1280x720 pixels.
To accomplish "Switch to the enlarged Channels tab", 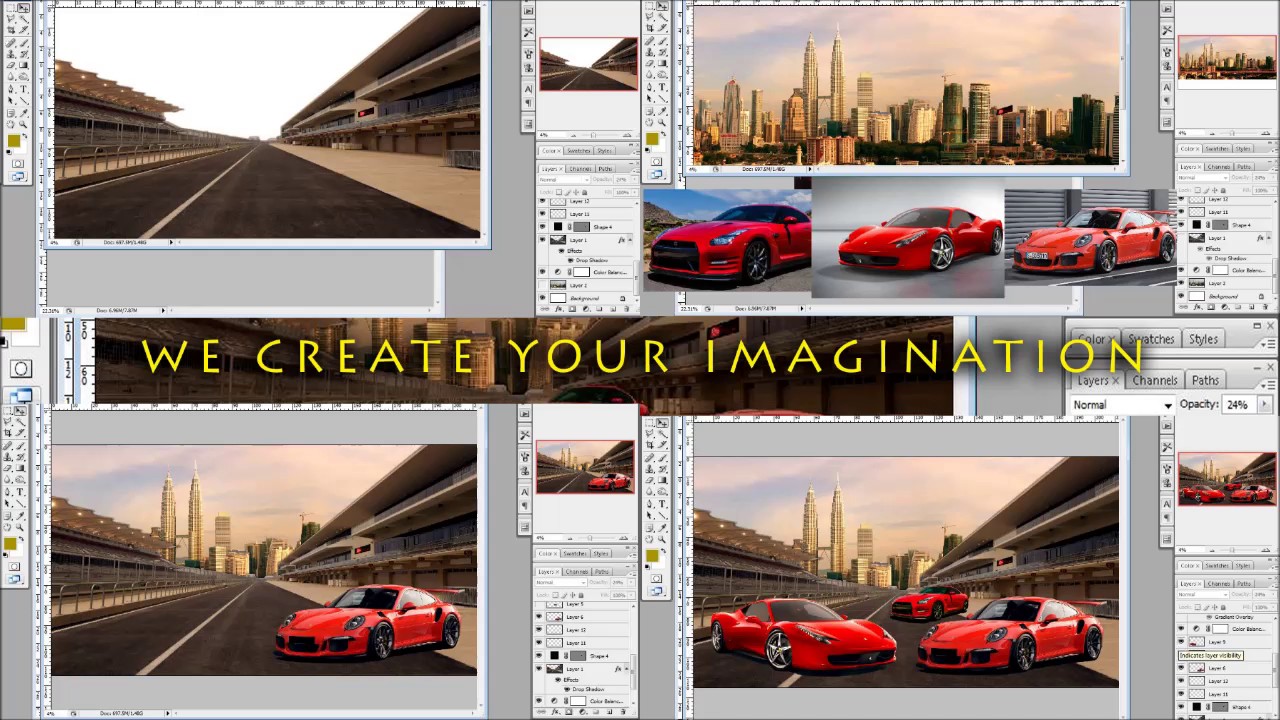I will point(1154,380).
